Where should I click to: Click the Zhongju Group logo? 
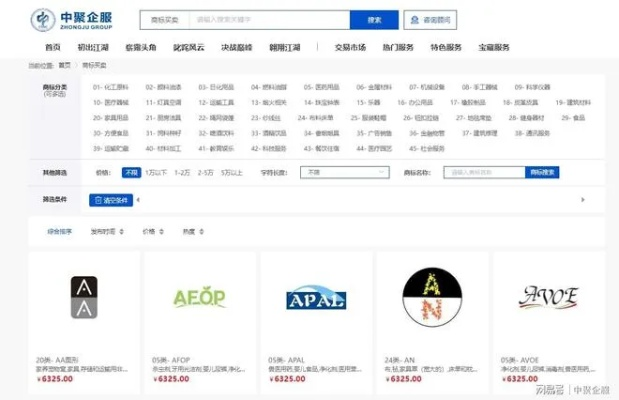pos(71,20)
